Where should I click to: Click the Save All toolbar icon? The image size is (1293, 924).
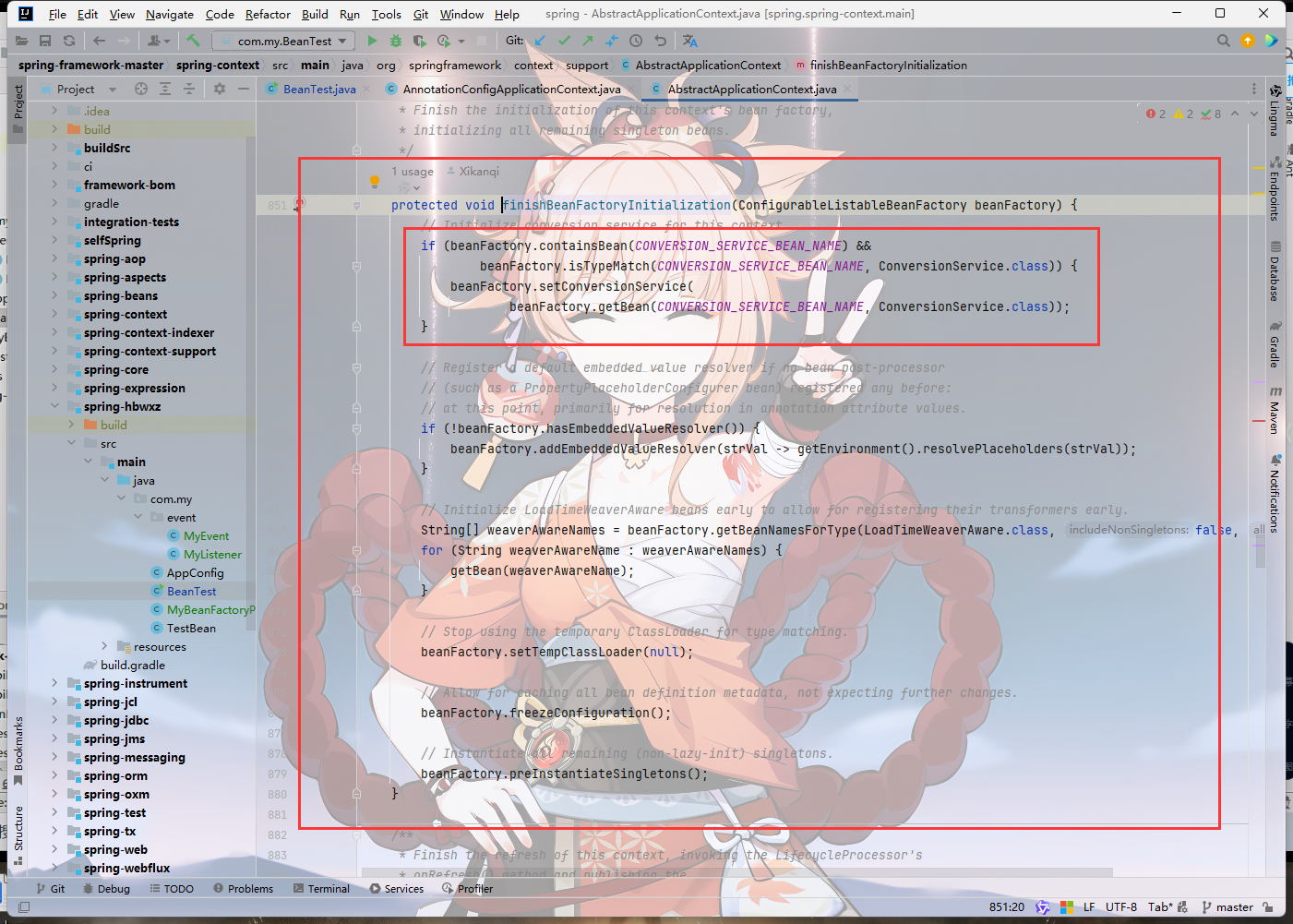(x=45, y=41)
